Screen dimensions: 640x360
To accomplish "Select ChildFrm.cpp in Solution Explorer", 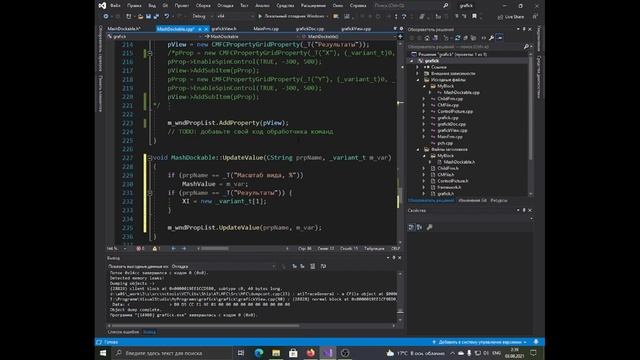I will 450,99.
